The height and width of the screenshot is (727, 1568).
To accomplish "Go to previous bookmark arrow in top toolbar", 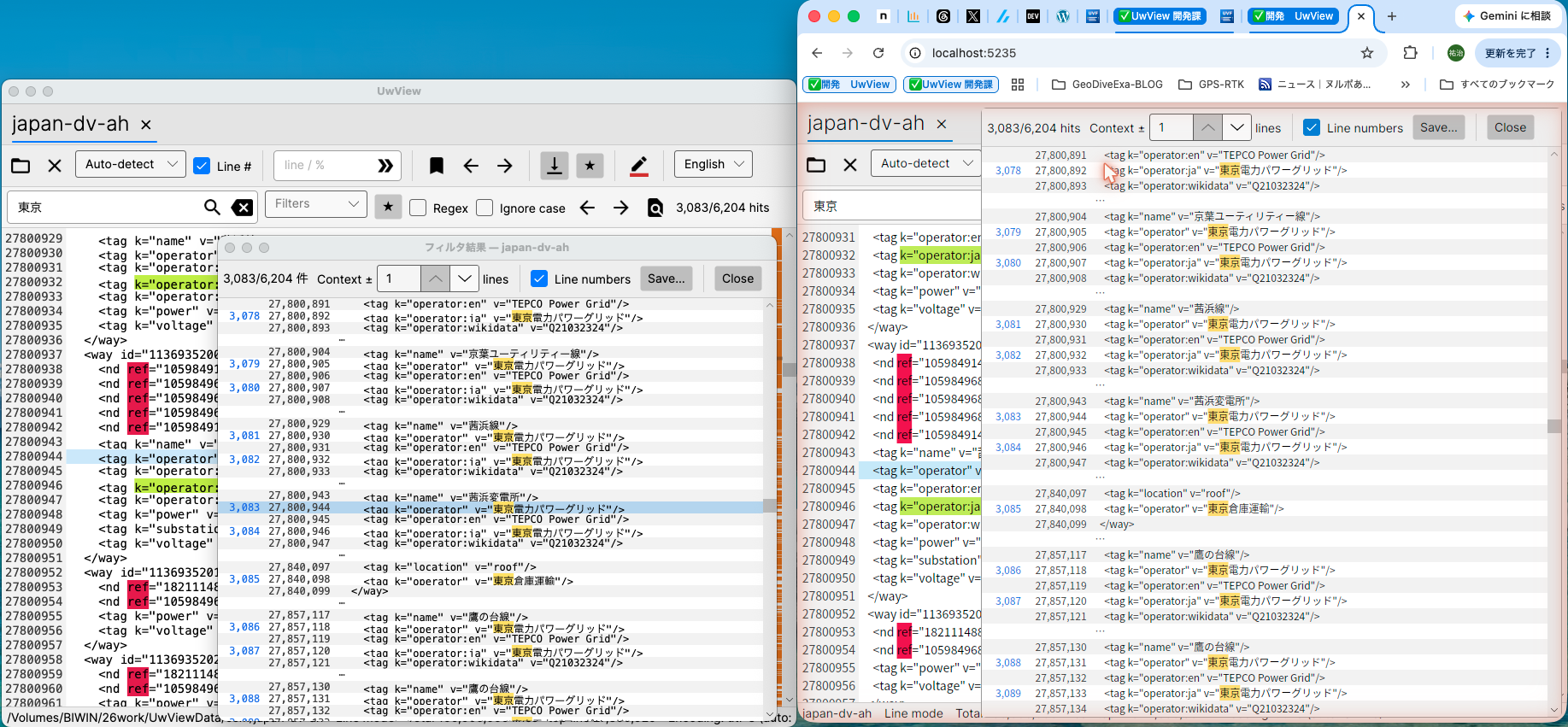I will coord(471,165).
